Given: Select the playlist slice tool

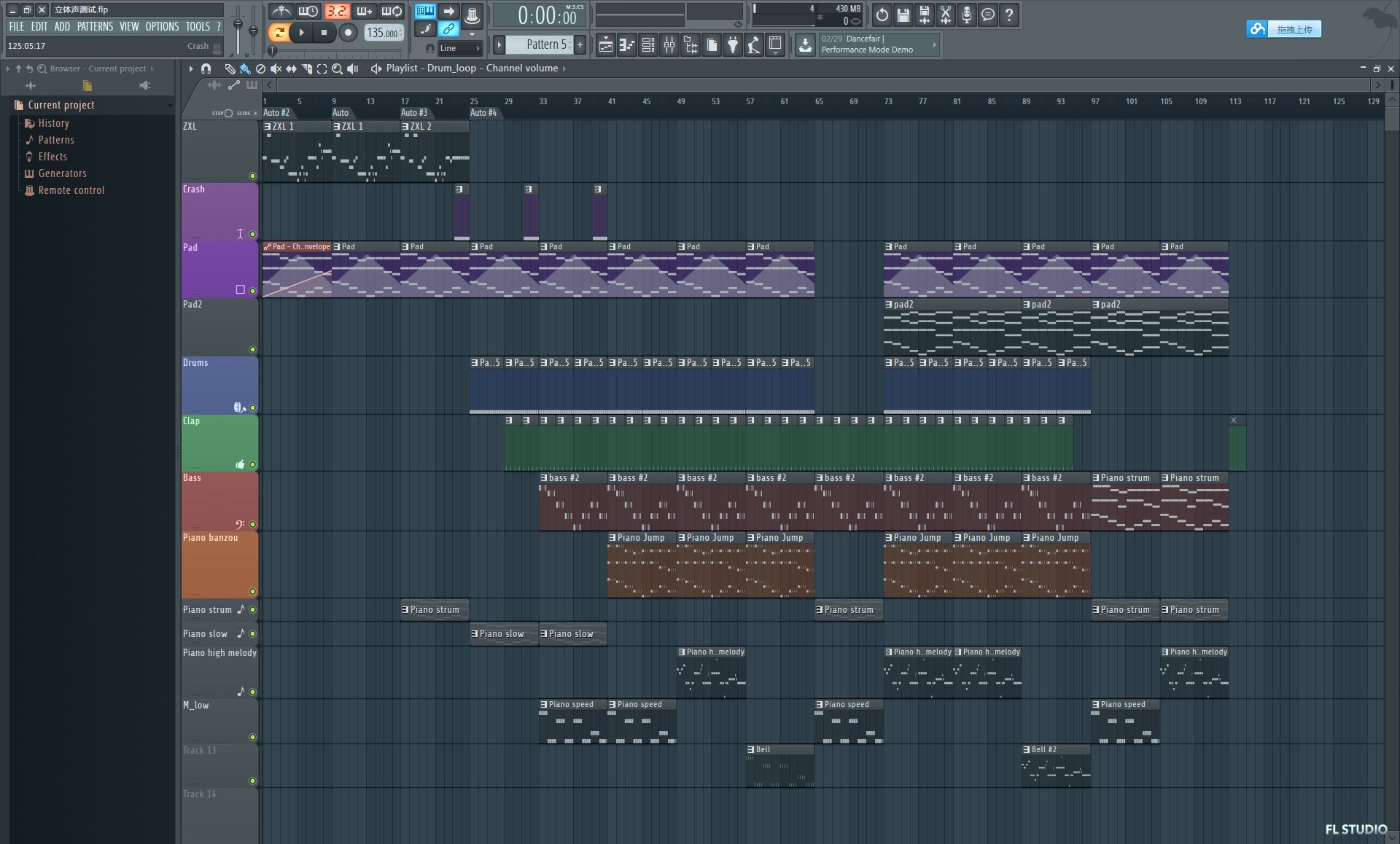Looking at the screenshot, I should click(x=306, y=69).
